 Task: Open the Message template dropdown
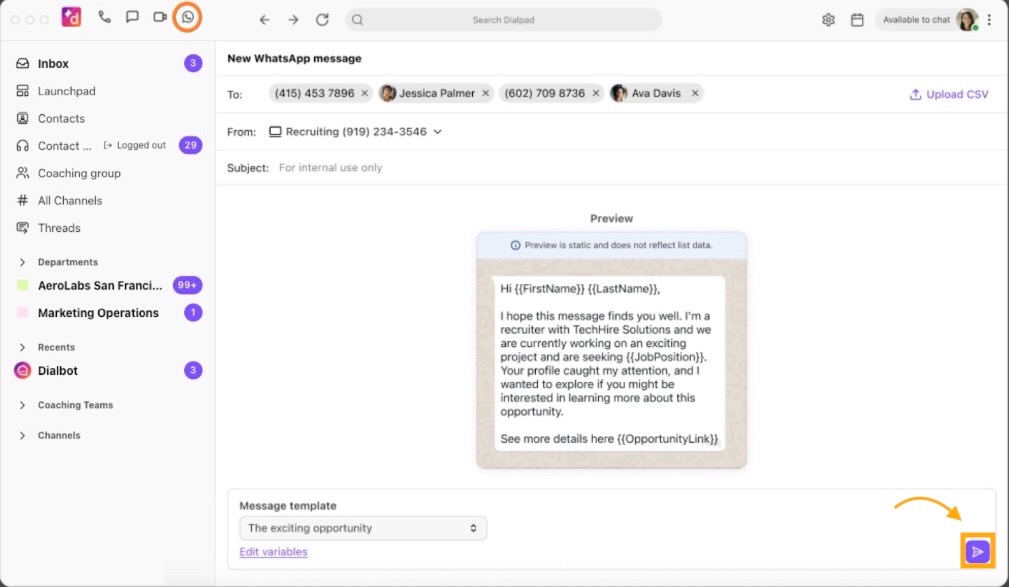pos(363,528)
